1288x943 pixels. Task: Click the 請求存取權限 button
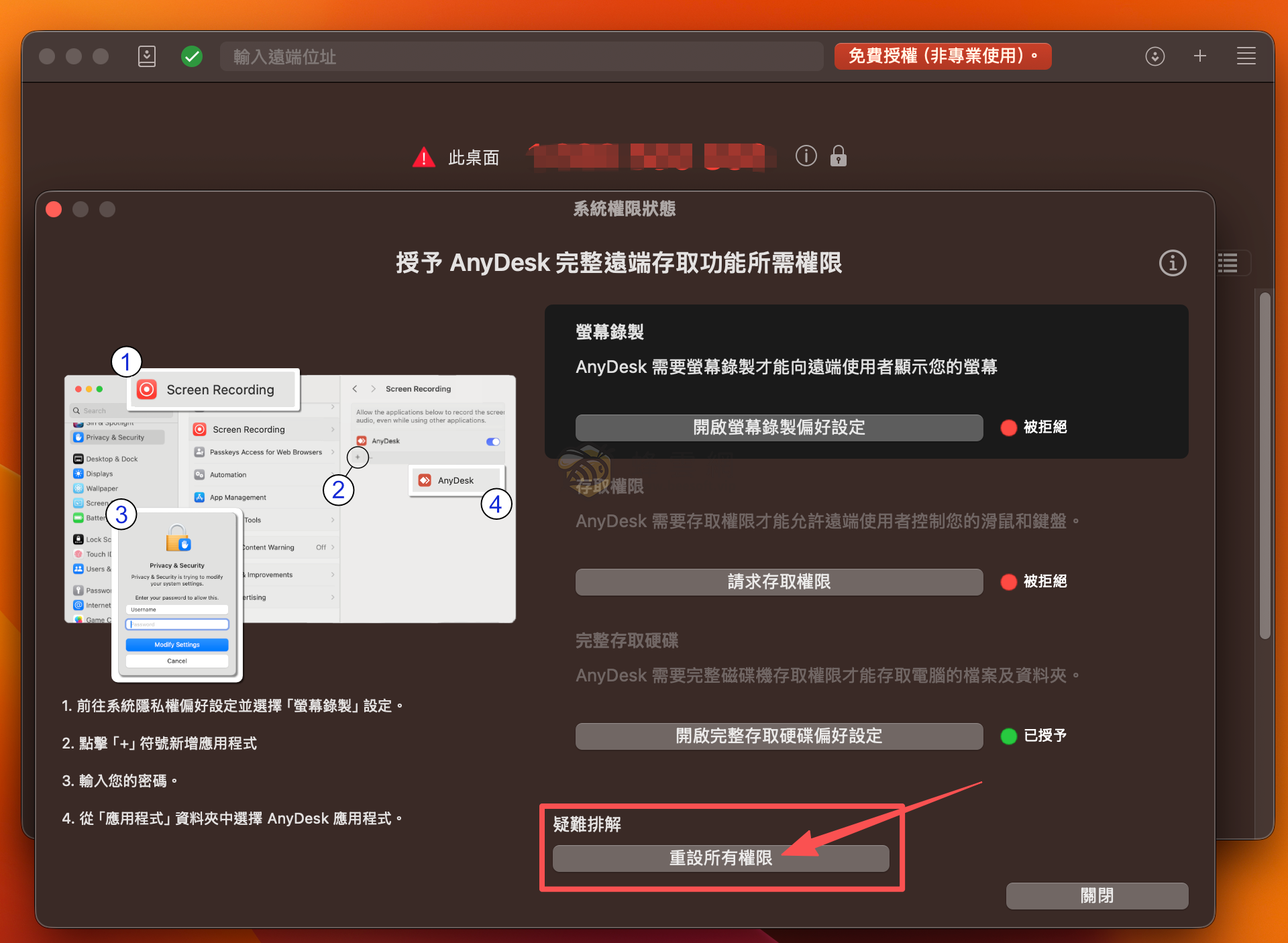click(779, 581)
